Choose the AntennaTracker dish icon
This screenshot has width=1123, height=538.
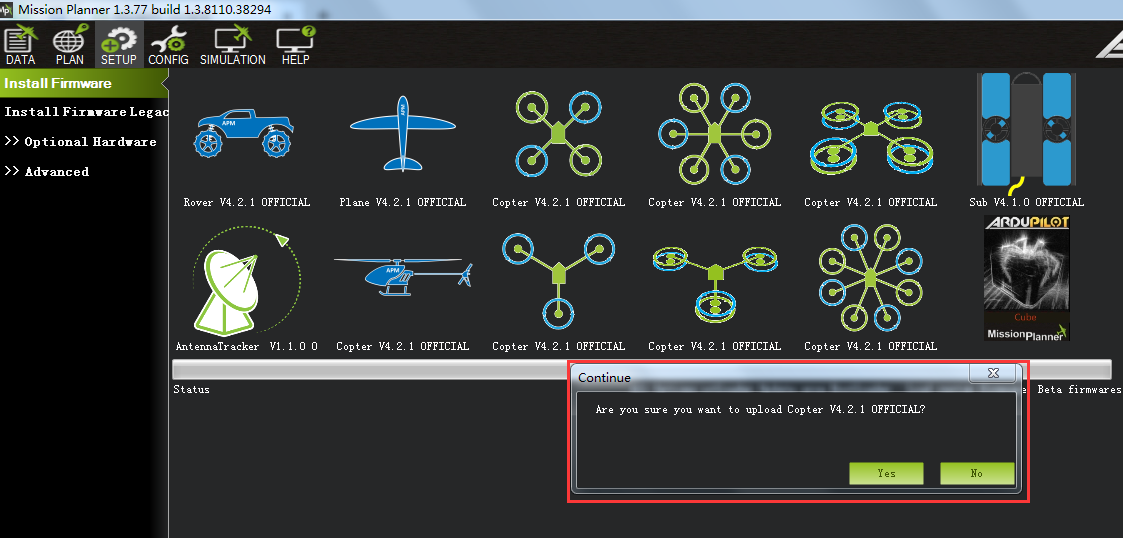246,283
